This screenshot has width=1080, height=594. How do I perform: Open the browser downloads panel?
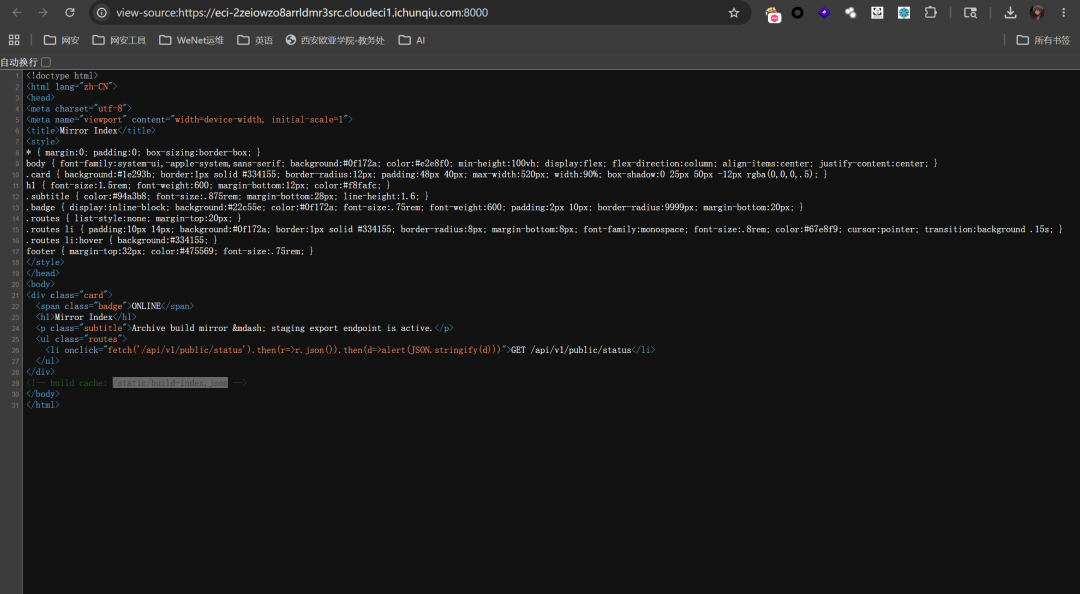pos(1010,12)
